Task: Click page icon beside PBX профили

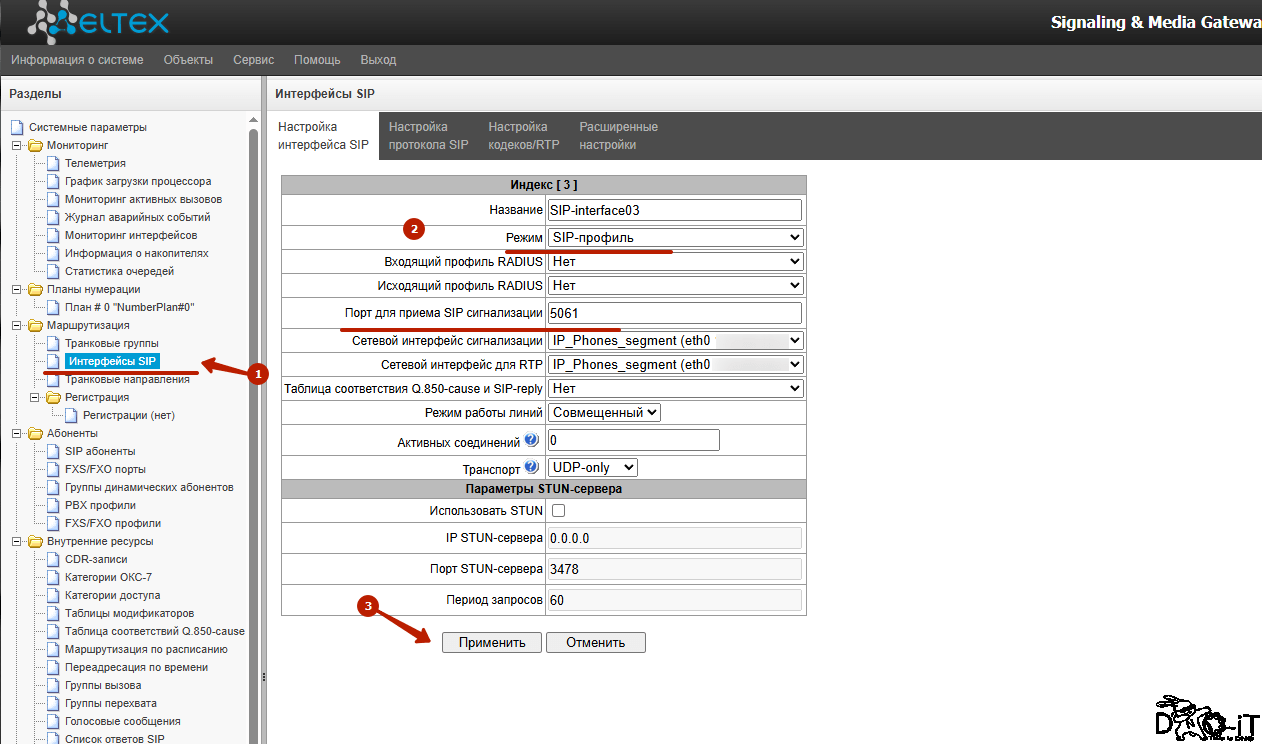Action: point(53,505)
